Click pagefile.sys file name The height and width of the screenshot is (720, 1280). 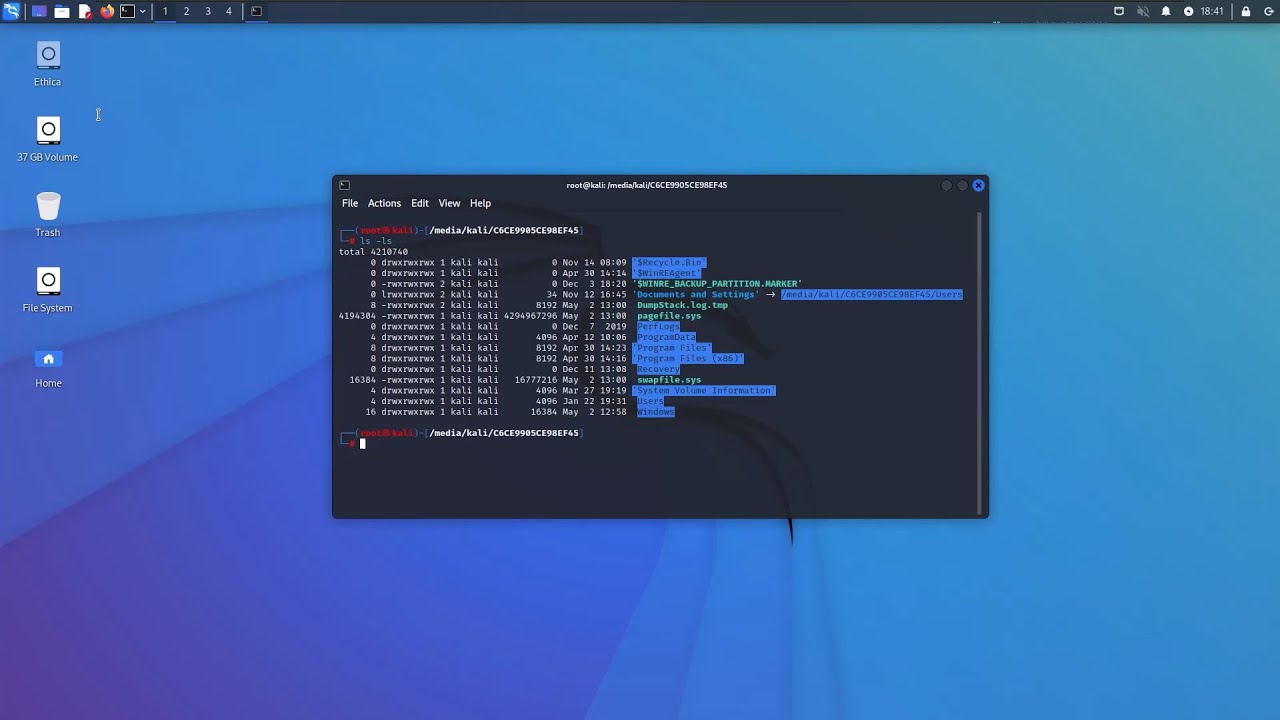pyautogui.click(x=669, y=316)
